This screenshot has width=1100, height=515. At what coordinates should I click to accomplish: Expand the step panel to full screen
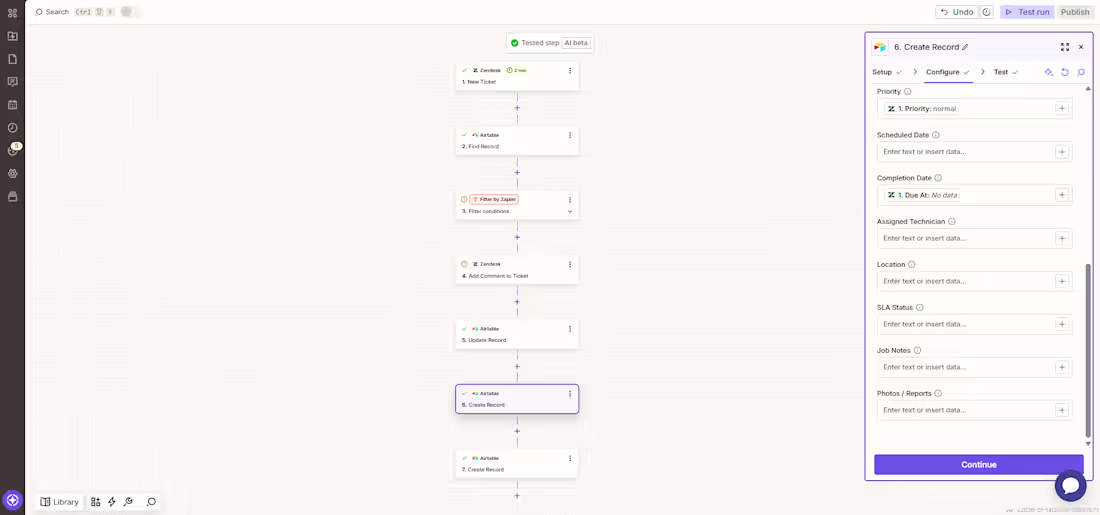(1065, 47)
